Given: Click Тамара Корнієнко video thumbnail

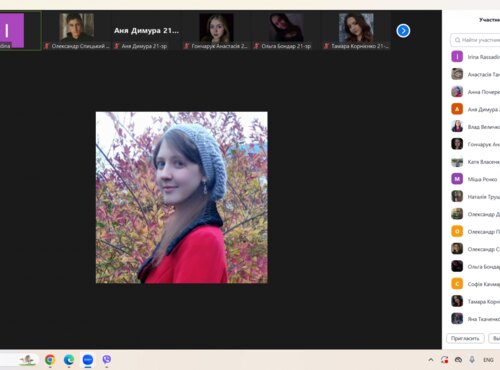Looking at the screenshot, I should (x=356, y=31).
